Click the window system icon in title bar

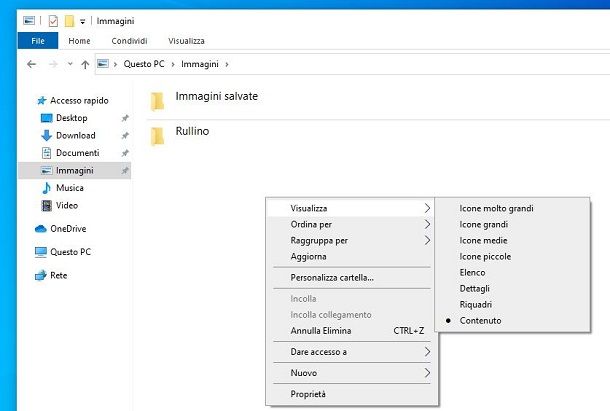[29, 21]
